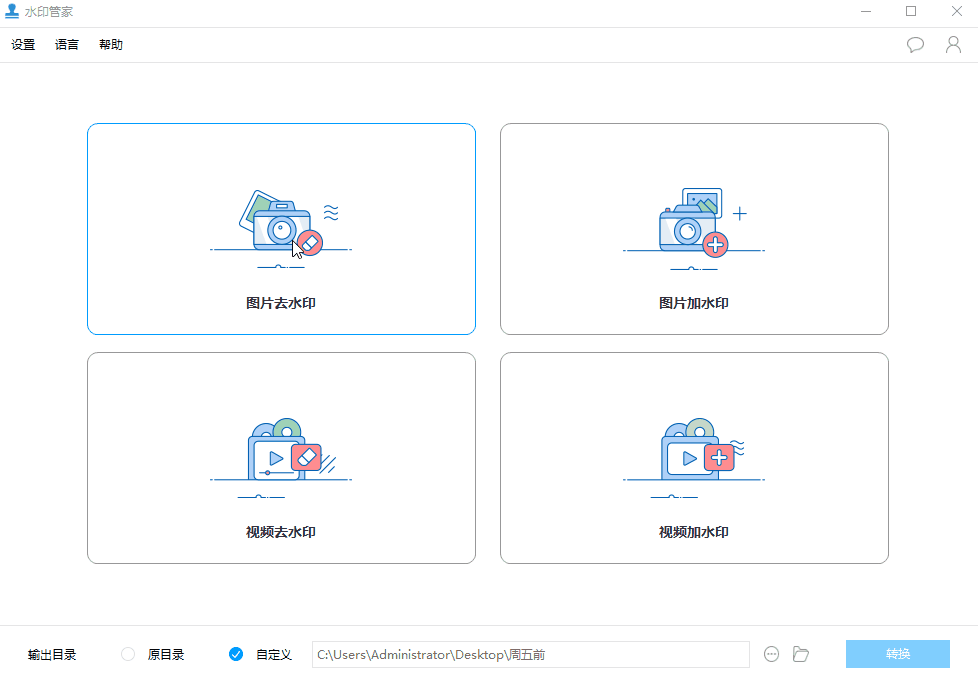
Task: Select the 视频加水印 video watermark icon
Action: (x=694, y=452)
